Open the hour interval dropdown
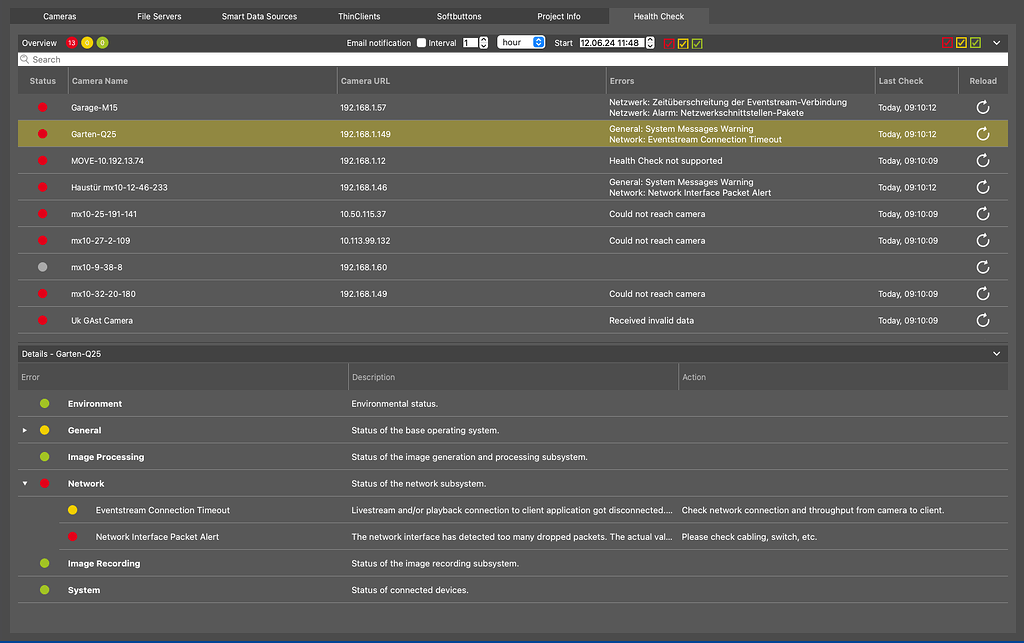 pos(521,43)
